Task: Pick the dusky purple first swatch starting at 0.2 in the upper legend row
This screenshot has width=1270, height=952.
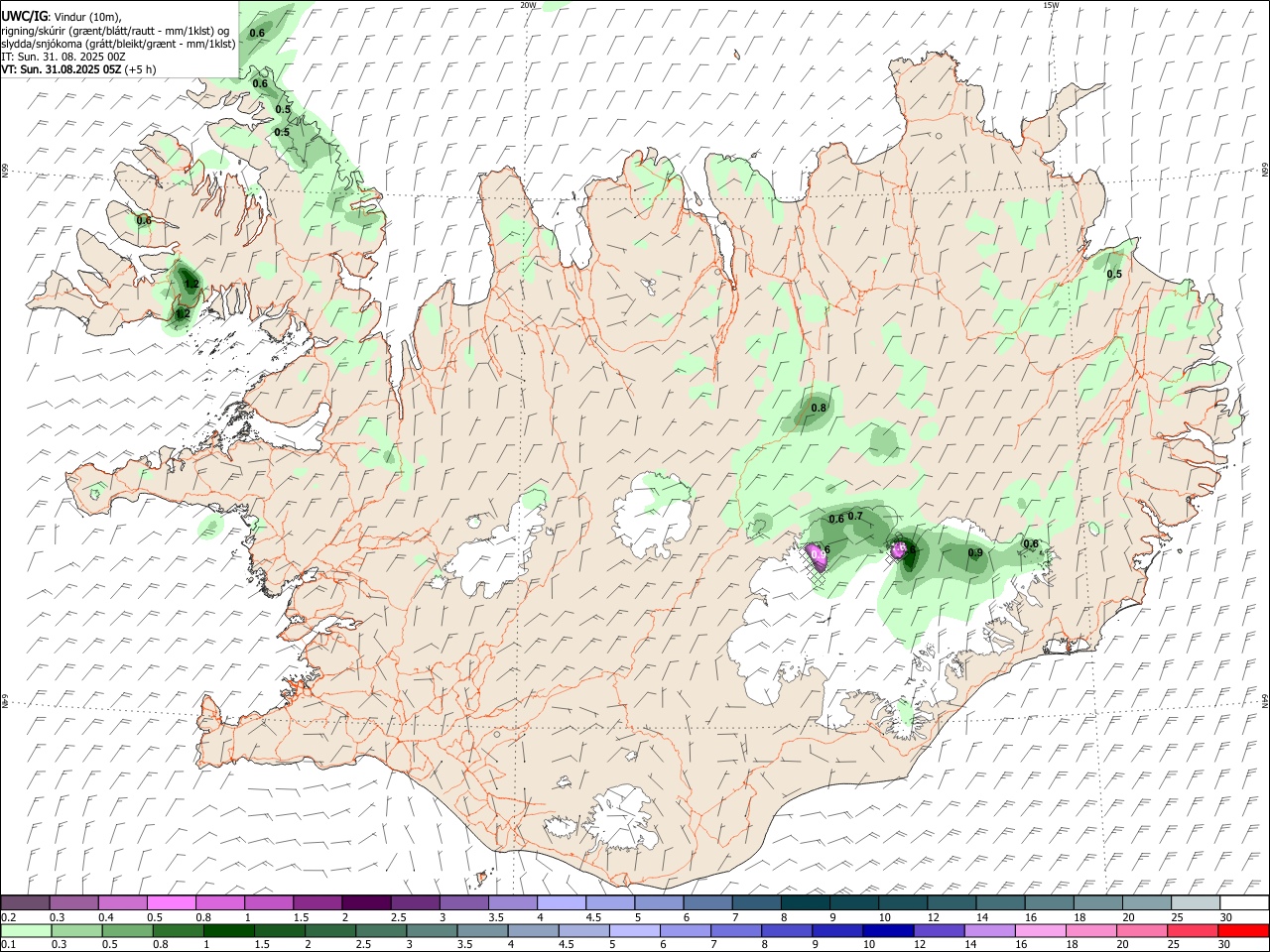Action: pos(26,903)
